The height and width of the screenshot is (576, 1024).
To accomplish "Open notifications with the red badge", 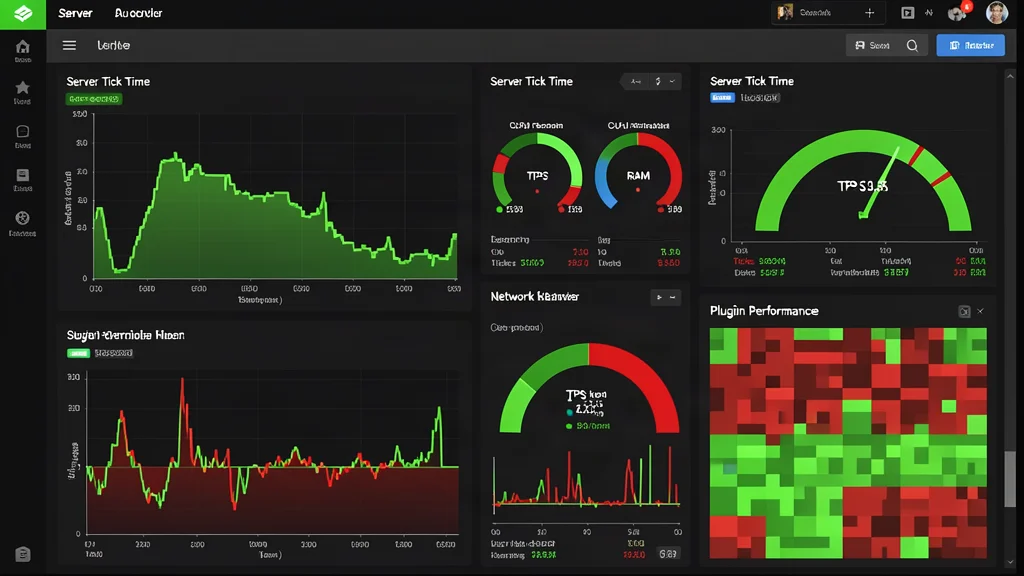I will click(959, 12).
